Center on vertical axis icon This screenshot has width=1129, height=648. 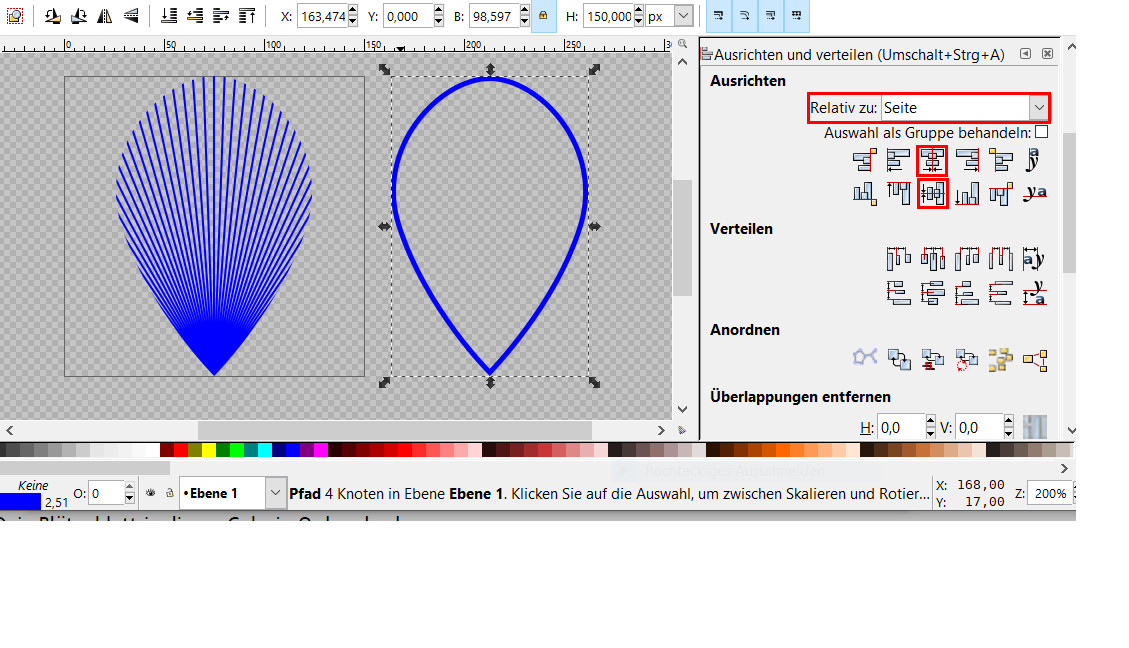click(x=932, y=160)
